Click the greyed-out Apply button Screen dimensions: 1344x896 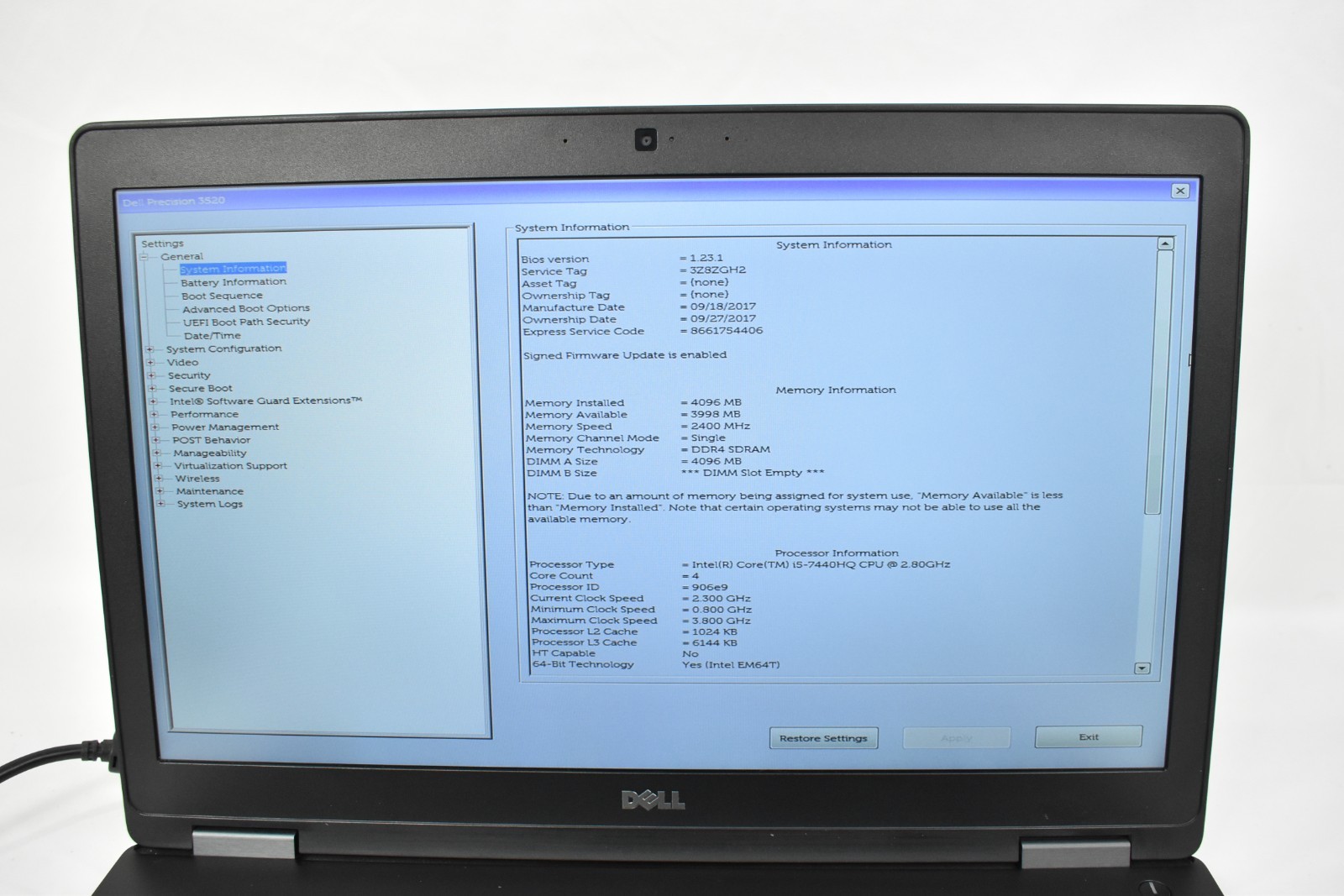click(x=956, y=738)
